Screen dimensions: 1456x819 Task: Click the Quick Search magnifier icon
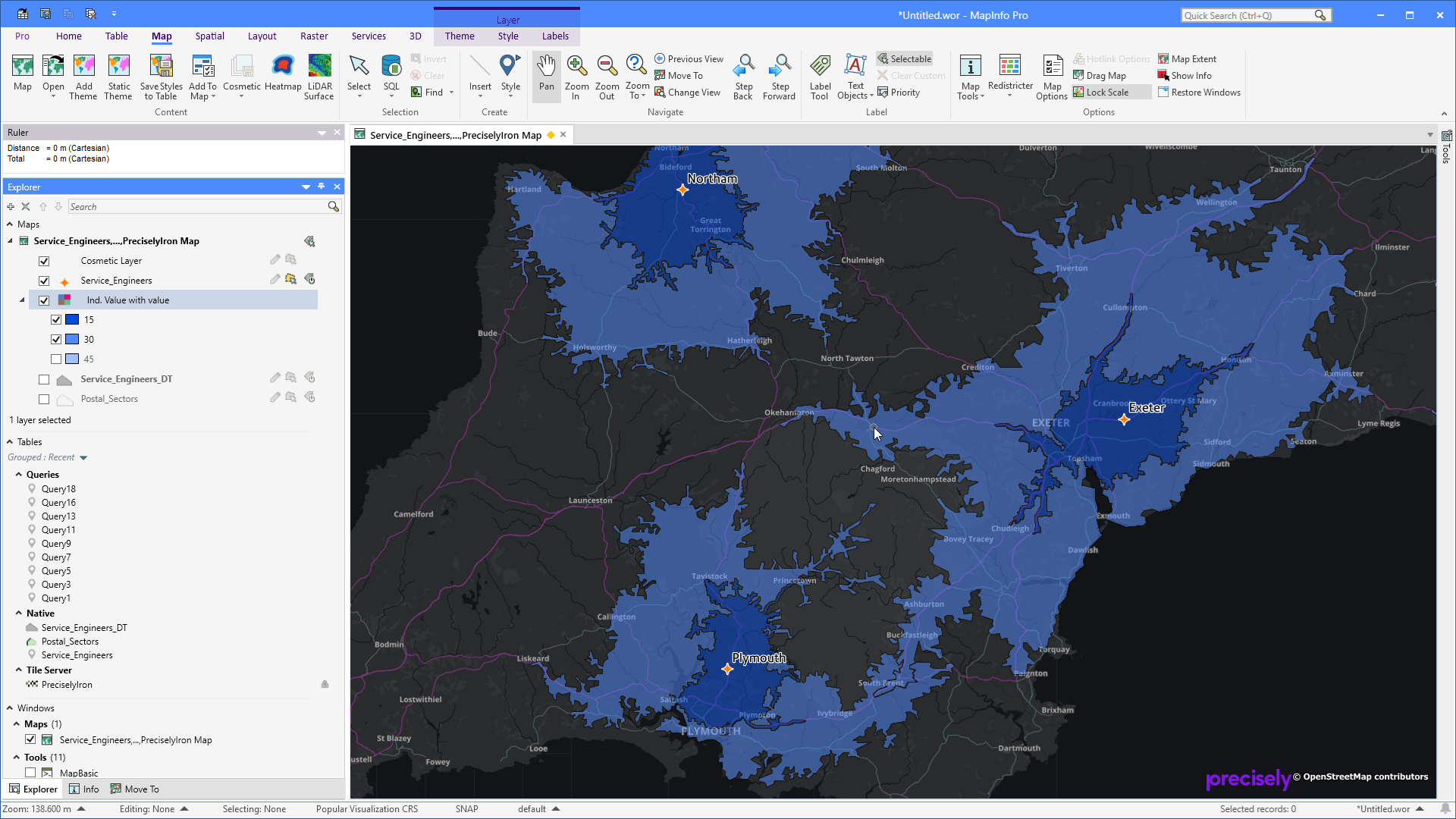(x=1320, y=15)
